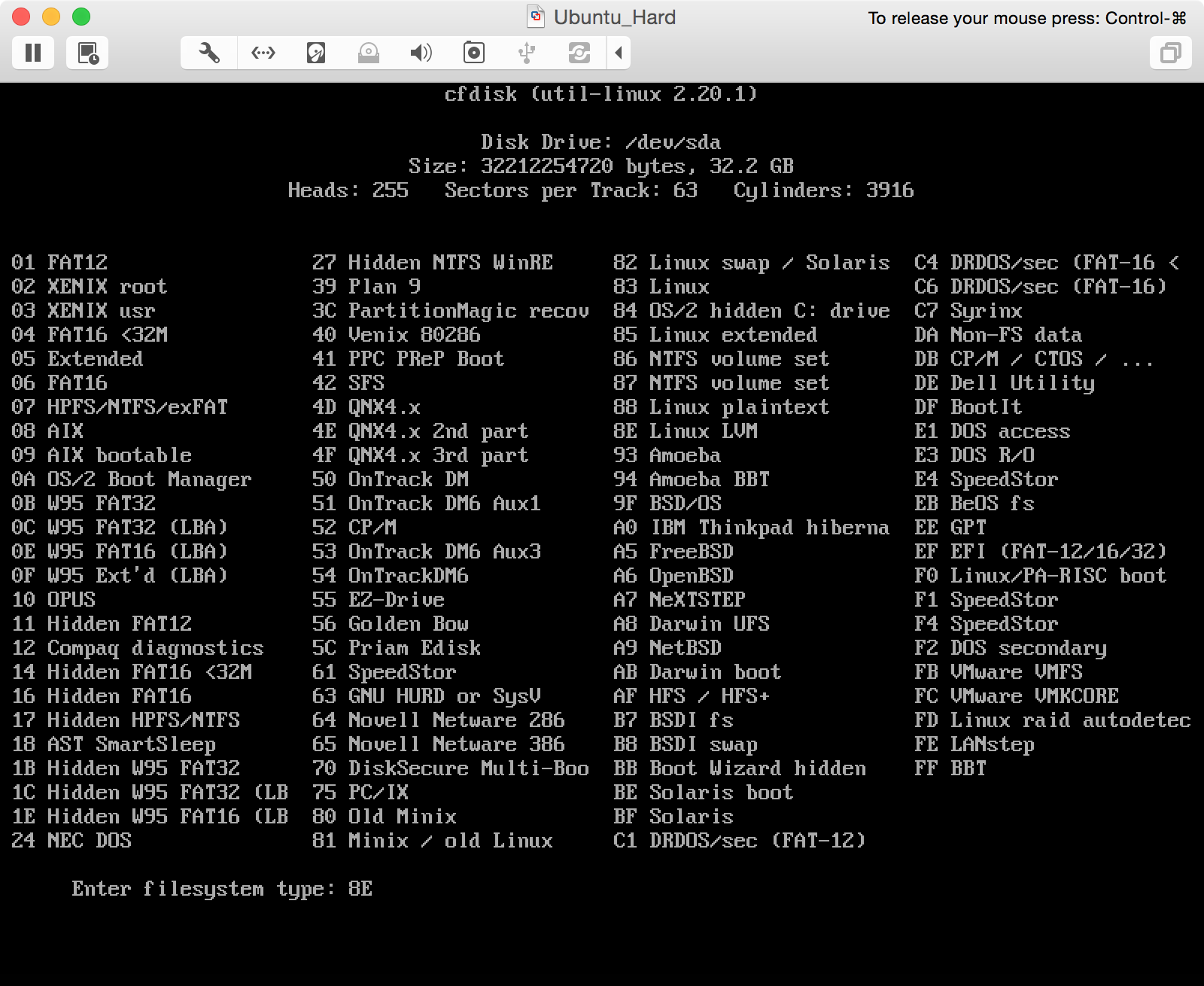Open virtual machine settings wrench

tap(209, 53)
